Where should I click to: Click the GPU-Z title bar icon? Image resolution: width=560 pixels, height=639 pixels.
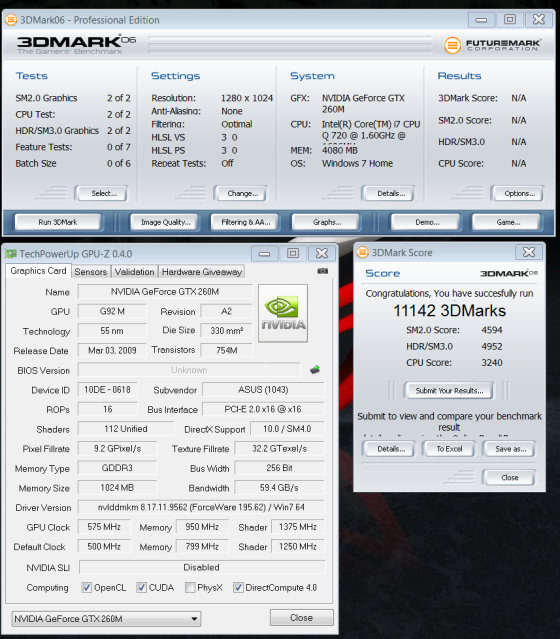coord(11,254)
